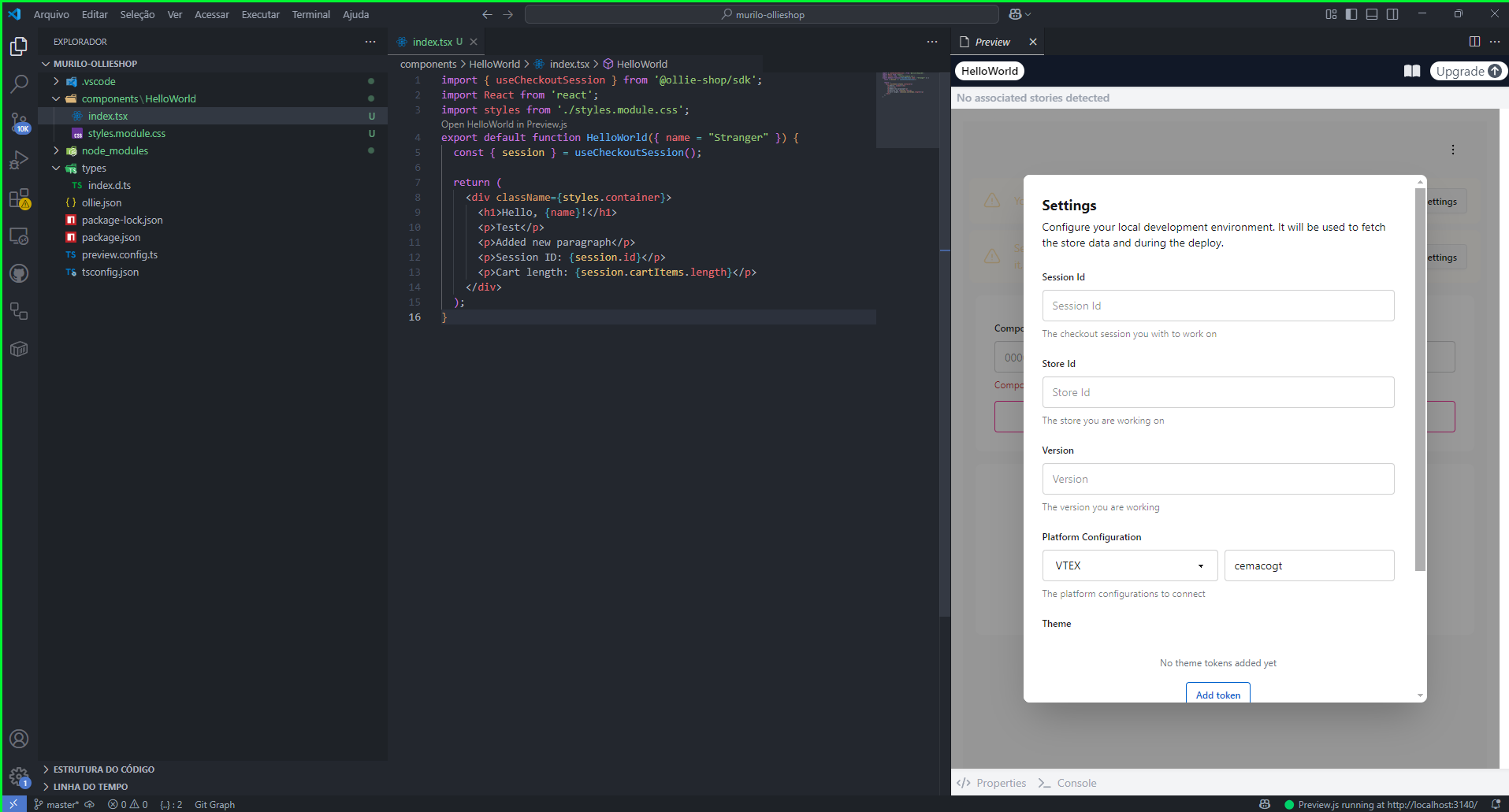Click the HelloWorld component pill
This screenshot has height=812, width=1509.
990,71
